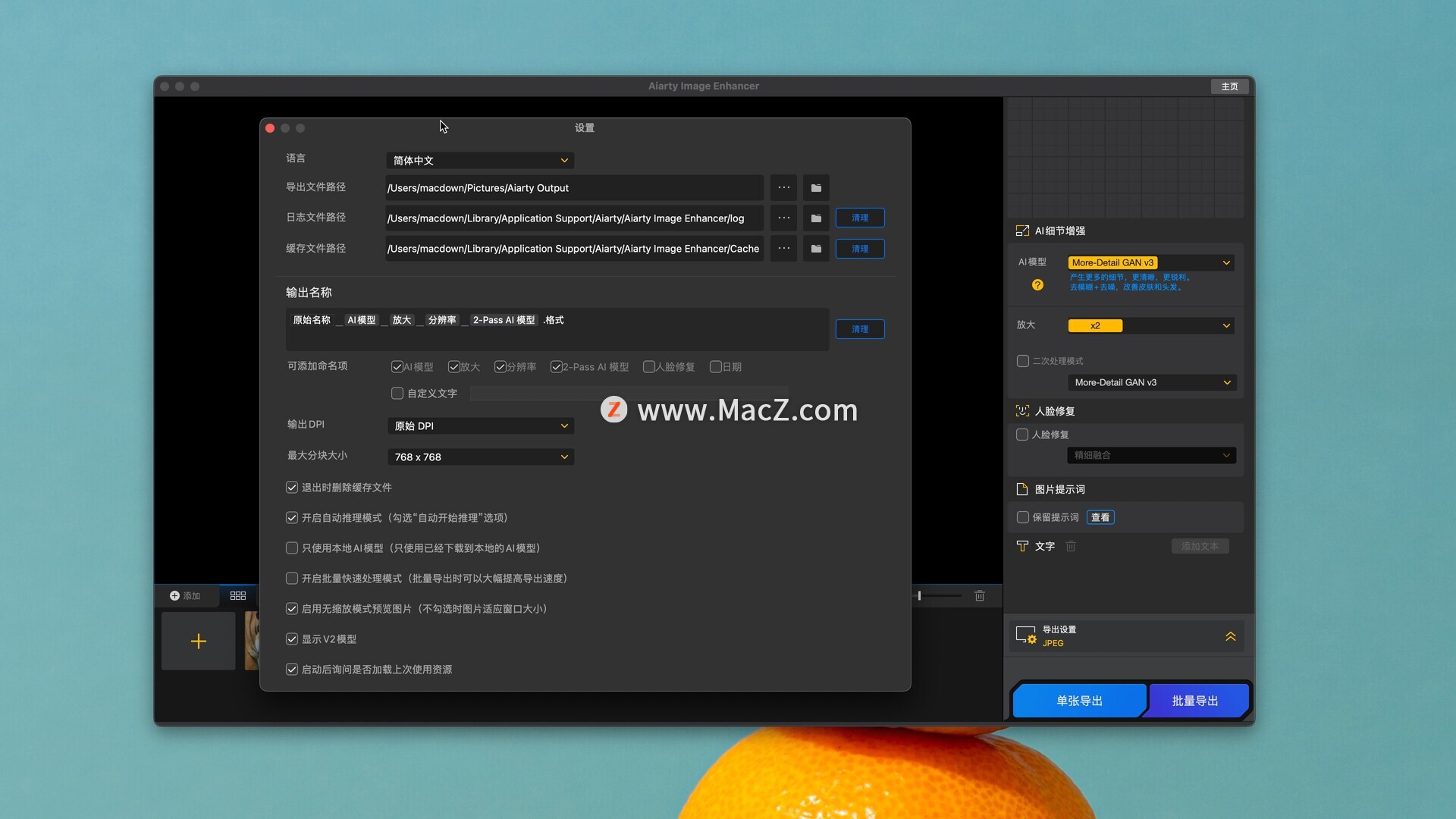The width and height of the screenshot is (1456, 819).
Task: Open folder for log file path
Action: pos(816,218)
